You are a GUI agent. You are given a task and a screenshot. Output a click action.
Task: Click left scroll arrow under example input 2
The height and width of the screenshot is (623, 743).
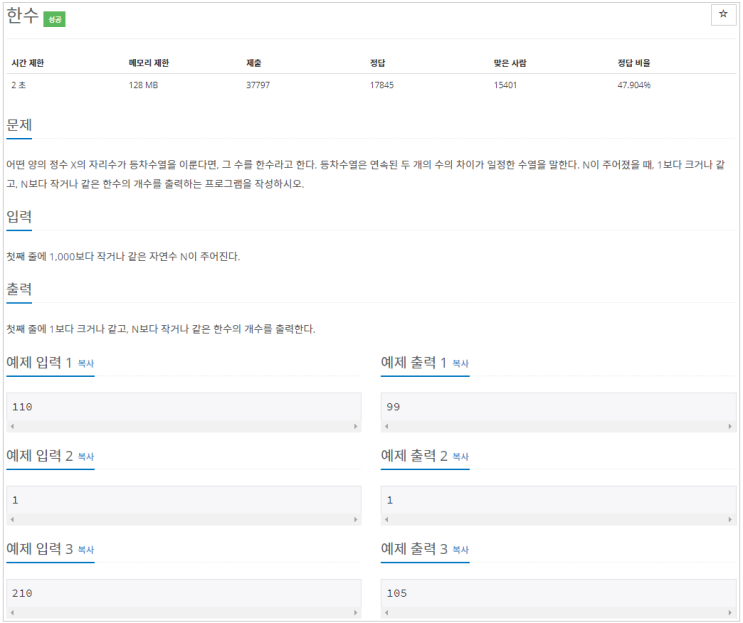tap(12, 520)
